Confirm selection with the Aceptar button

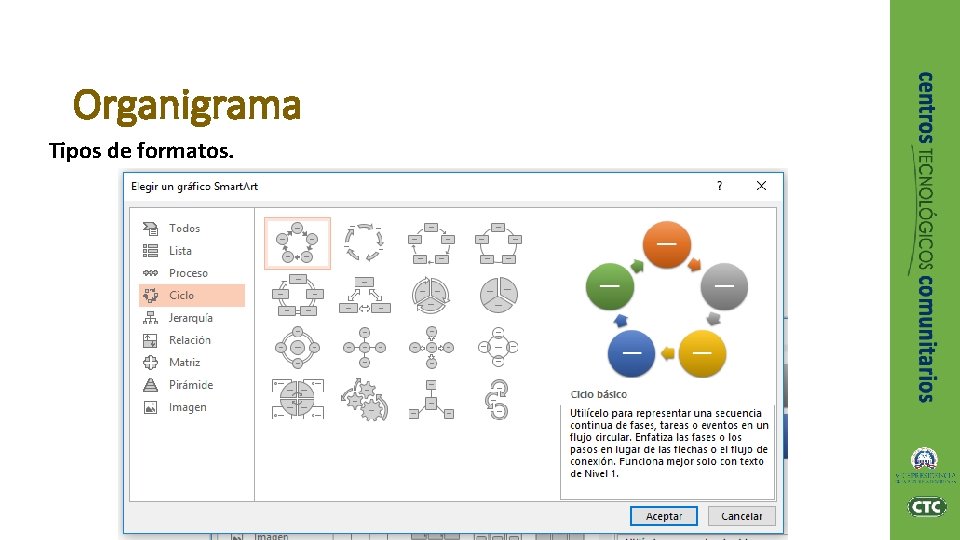click(664, 516)
